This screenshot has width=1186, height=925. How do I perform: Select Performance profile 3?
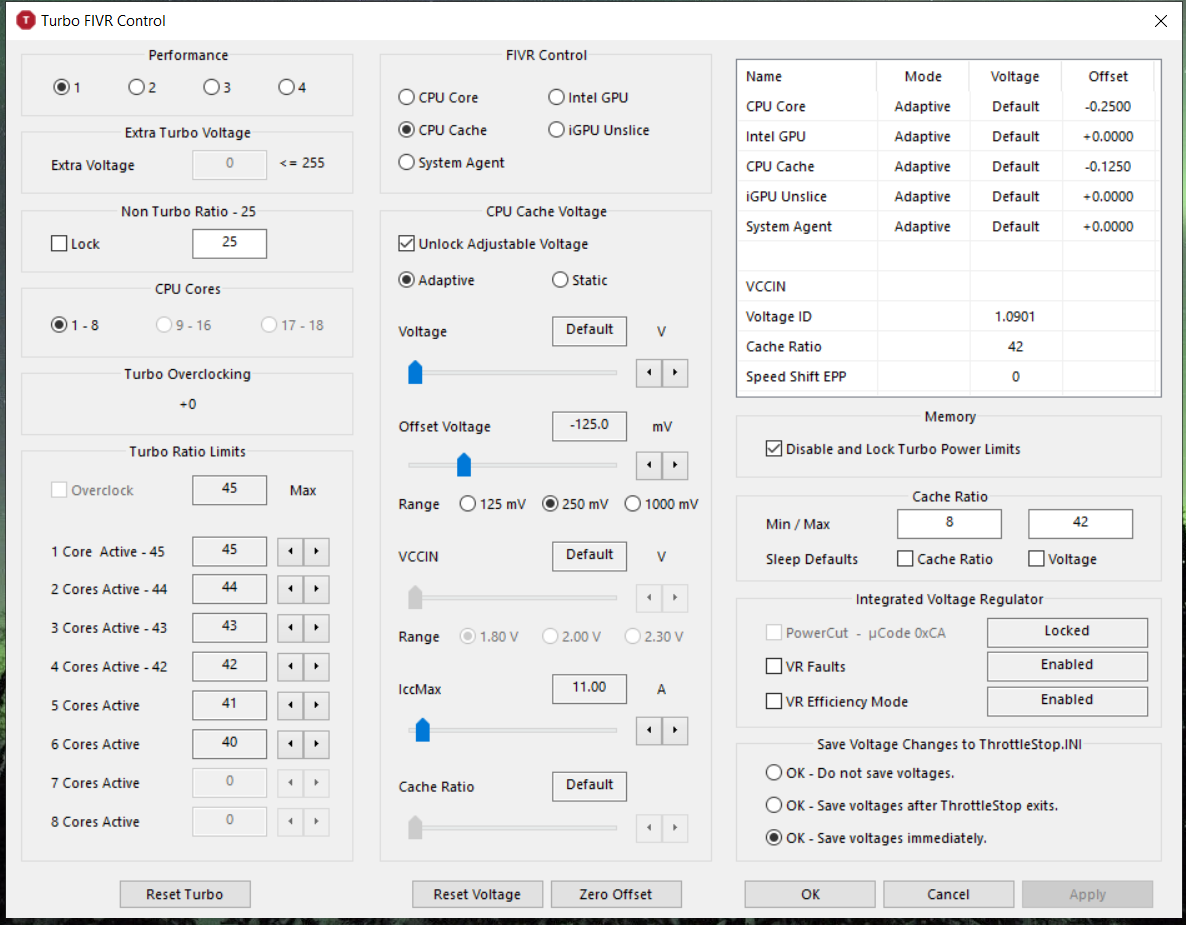(217, 88)
